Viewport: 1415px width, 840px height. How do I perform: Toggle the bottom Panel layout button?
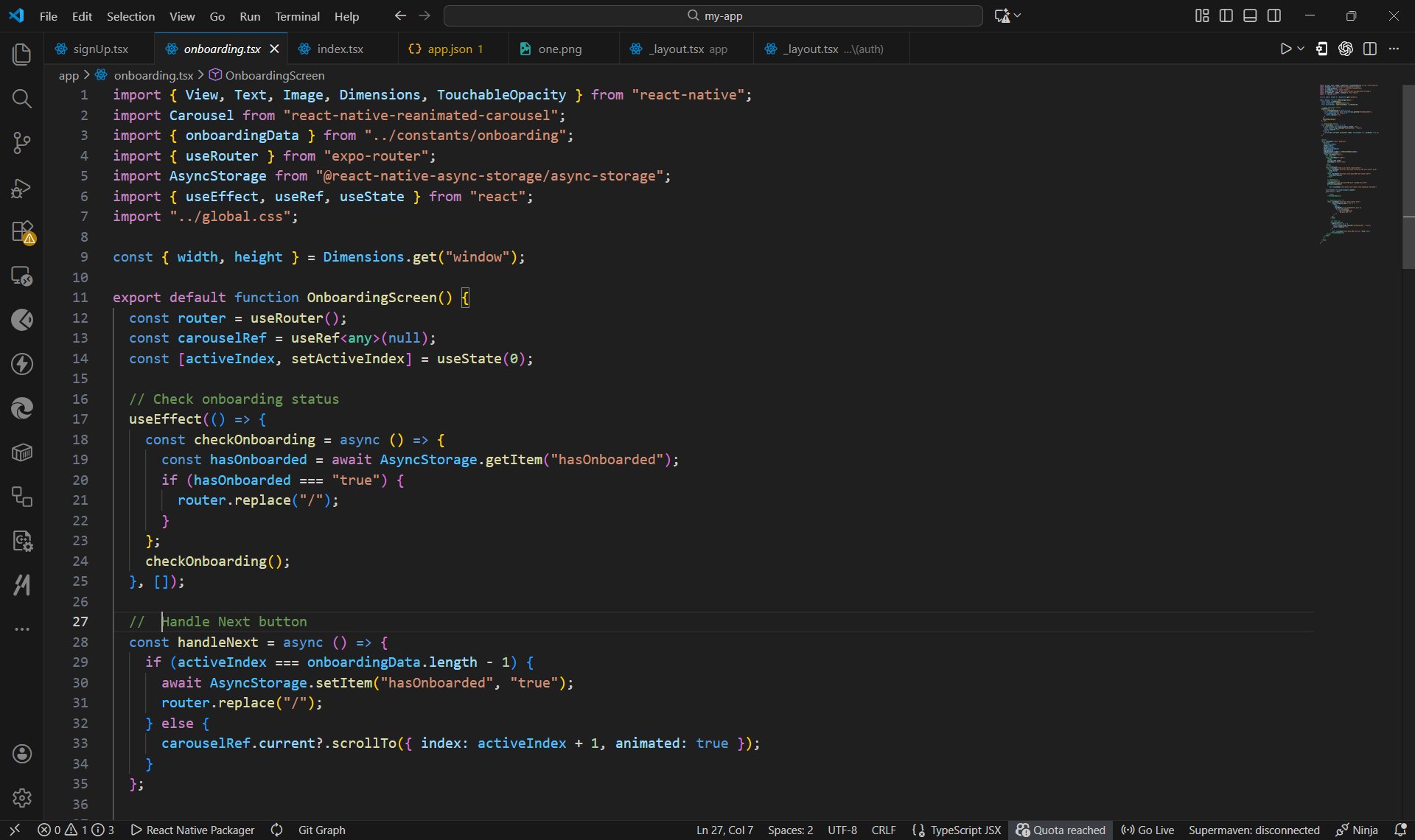(1250, 15)
